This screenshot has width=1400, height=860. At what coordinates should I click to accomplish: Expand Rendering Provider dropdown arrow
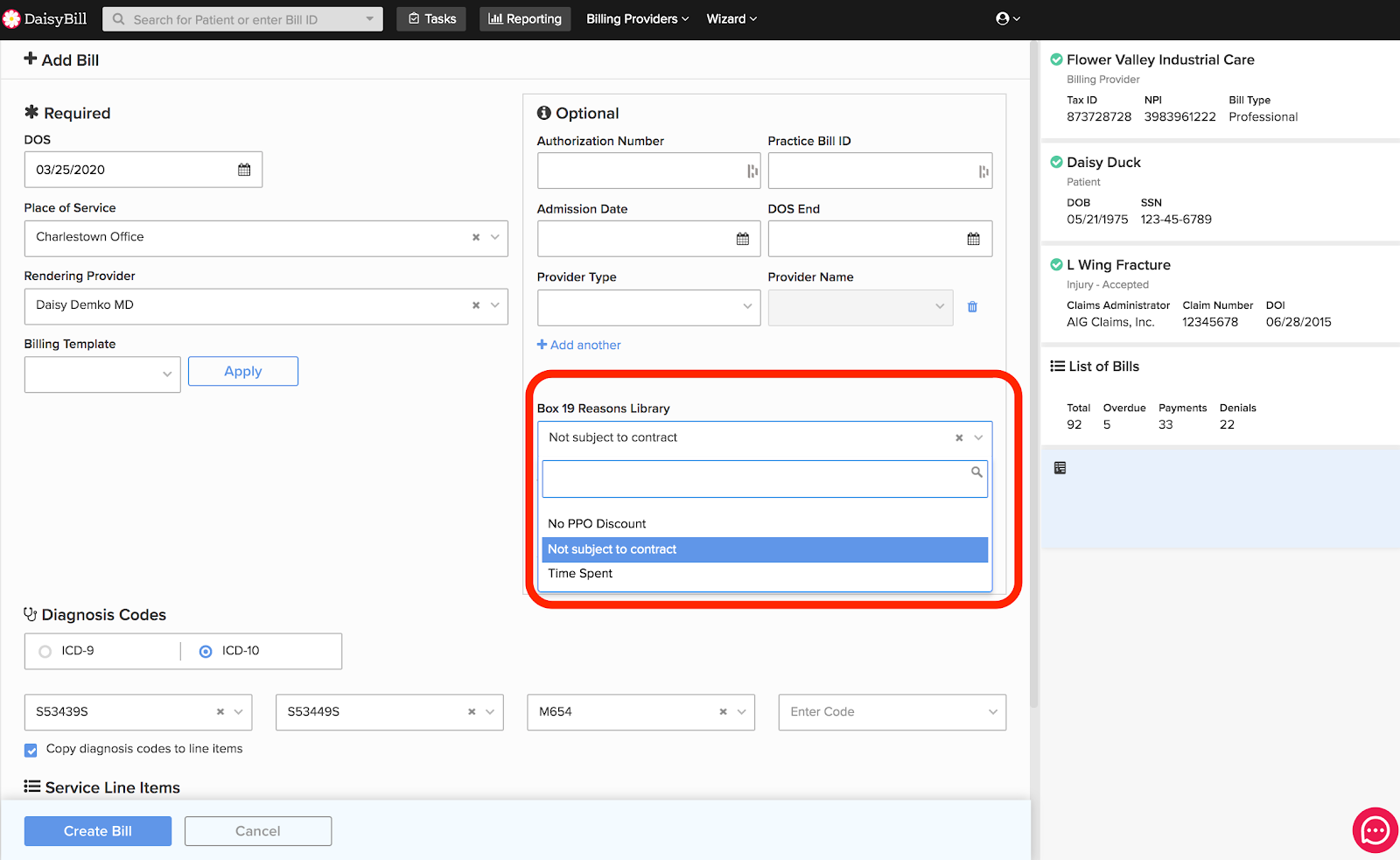tap(495, 305)
